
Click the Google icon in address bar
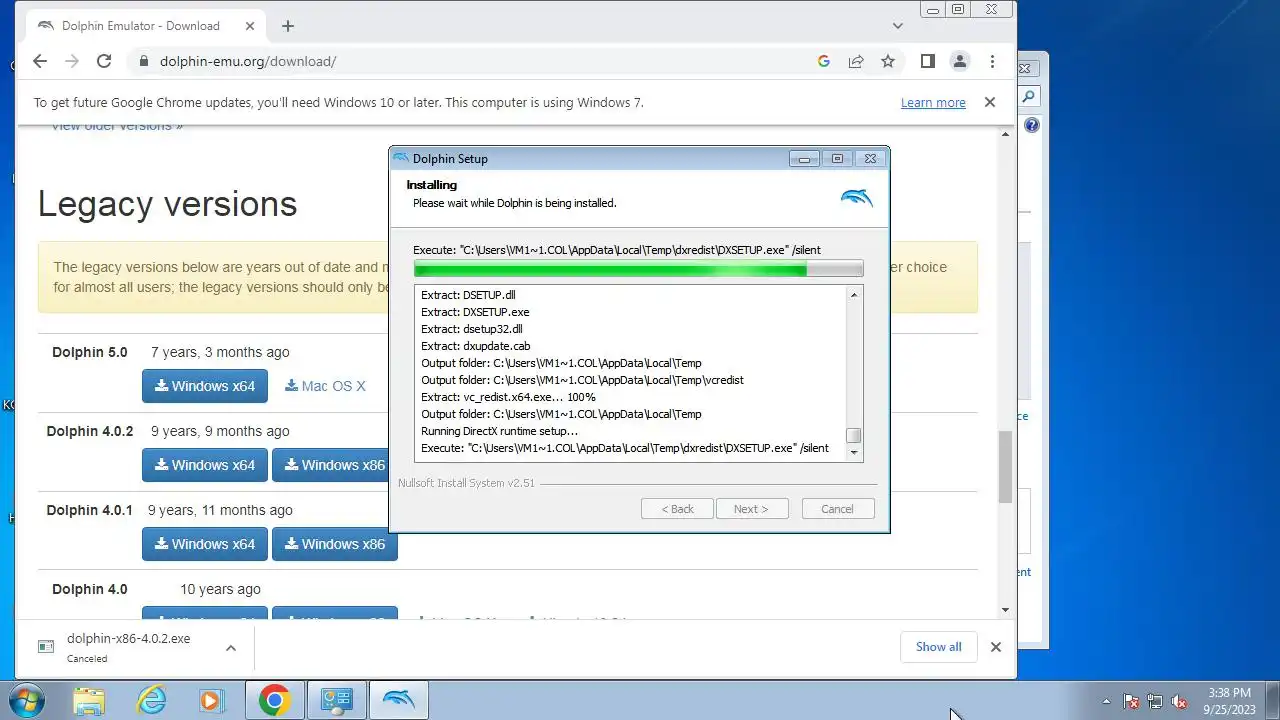(x=824, y=61)
